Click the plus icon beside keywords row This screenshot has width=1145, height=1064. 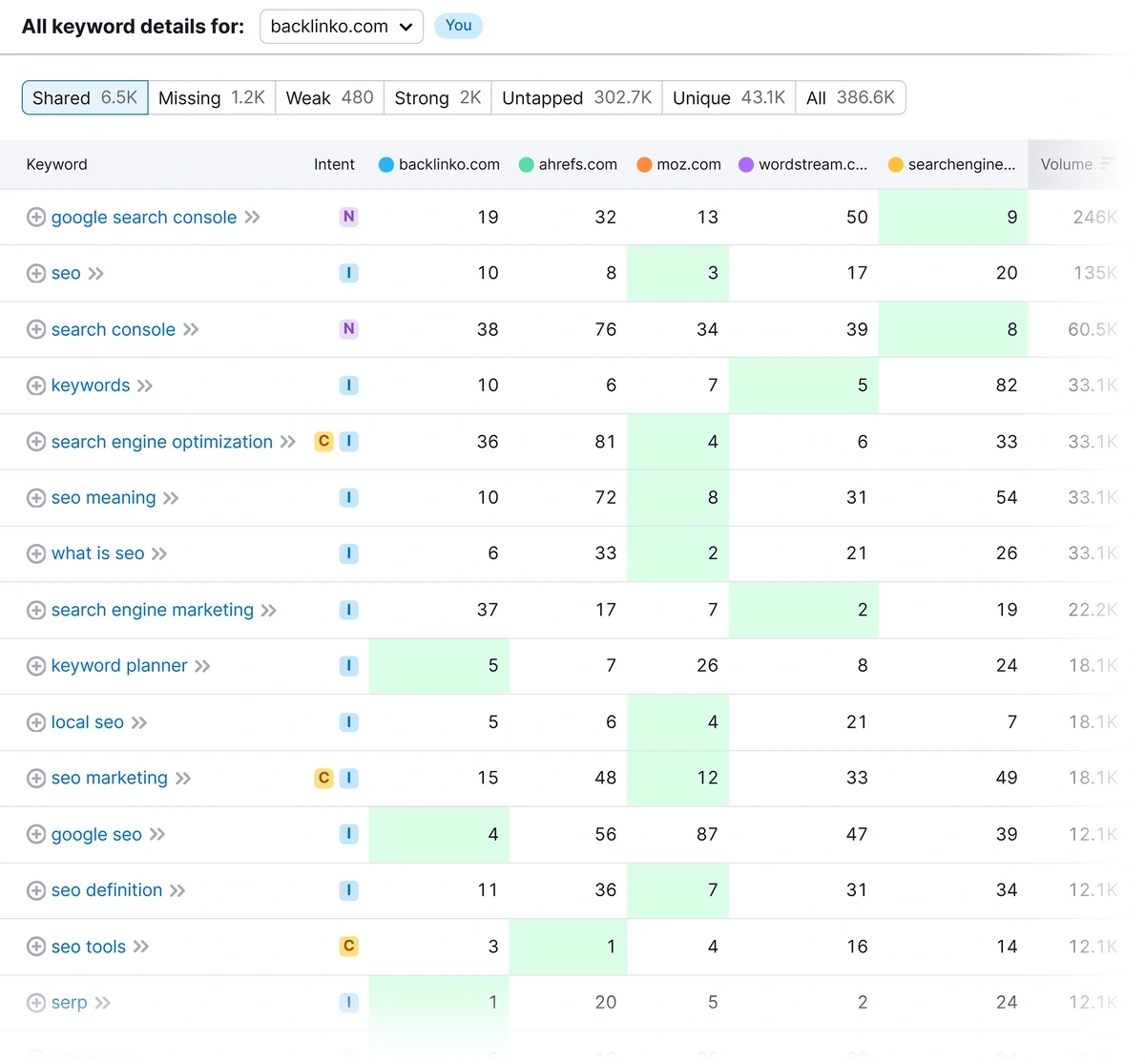tap(36, 386)
